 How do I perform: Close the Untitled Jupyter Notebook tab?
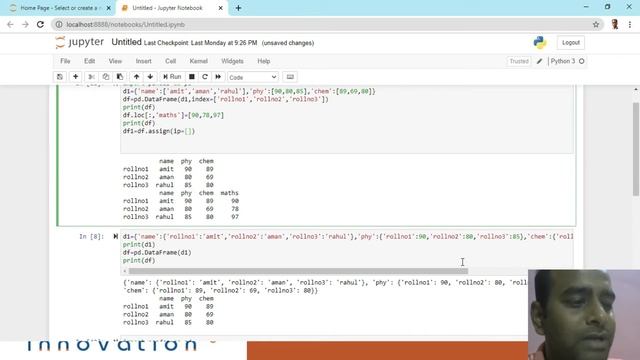coord(220,8)
